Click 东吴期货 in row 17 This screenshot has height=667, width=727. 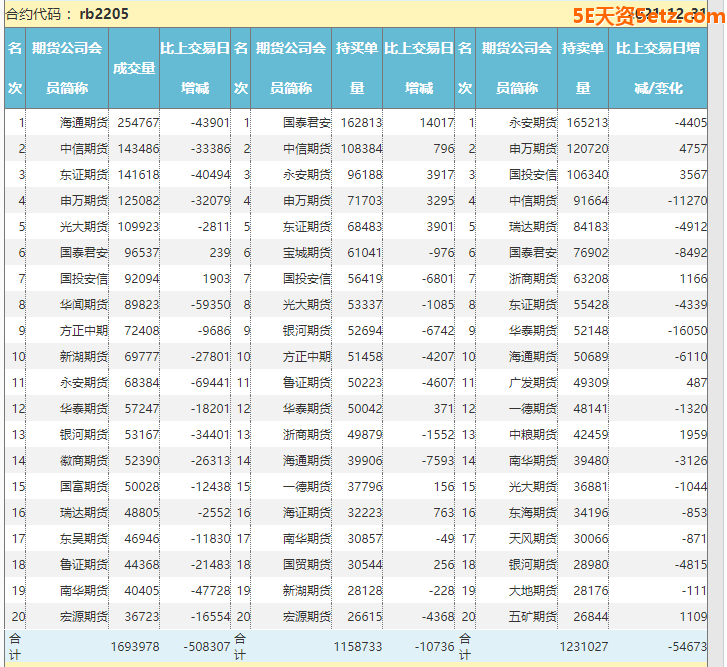click(81, 538)
